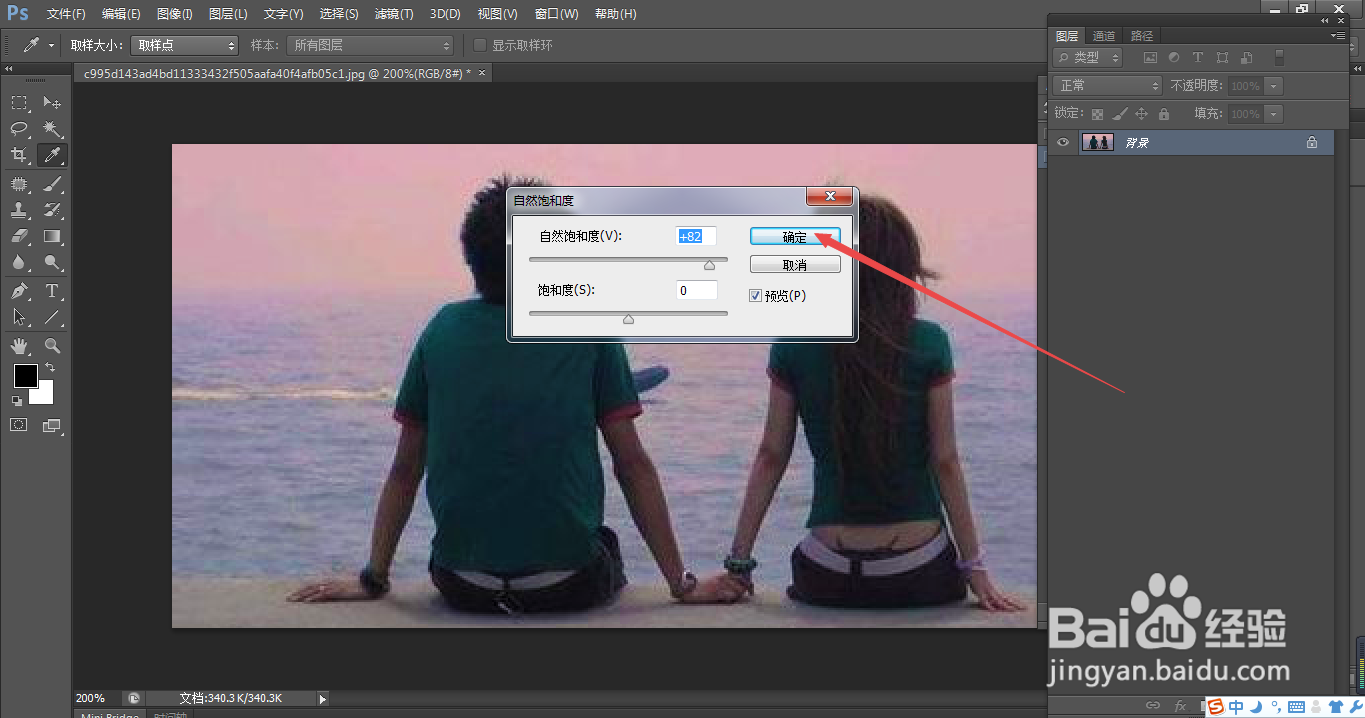Filter layers by type layers
1365x718 pixels.
point(1197,58)
